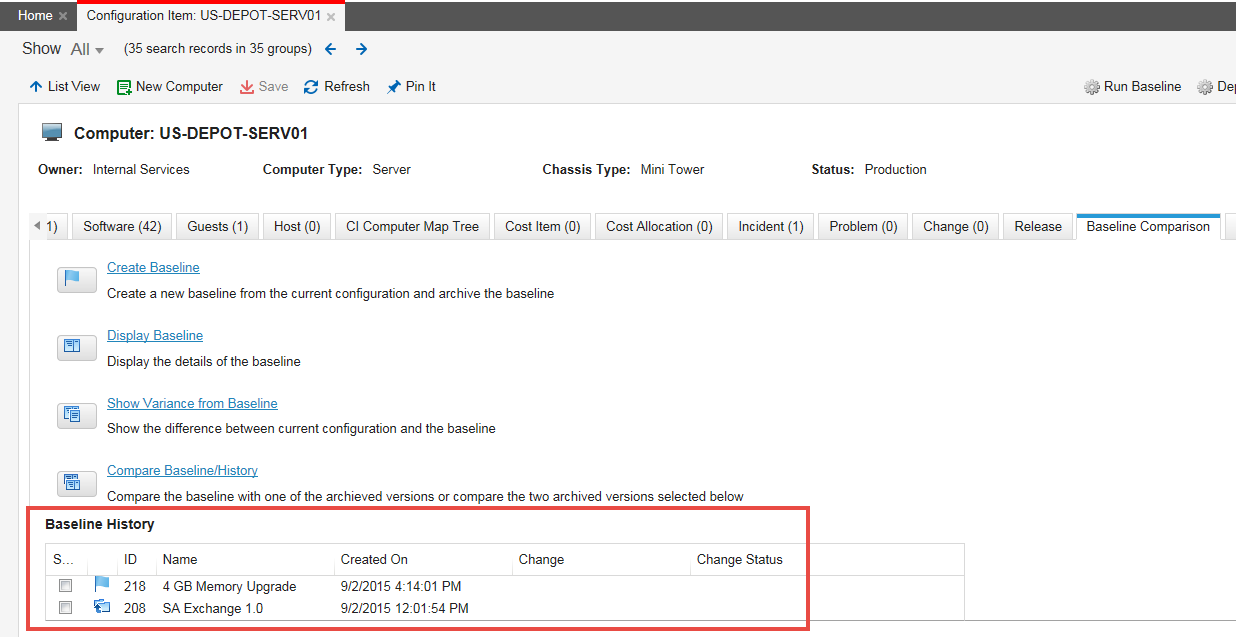Open the Create Baseline link
This screenshot has width=1236, height=637.
point(153,268)
